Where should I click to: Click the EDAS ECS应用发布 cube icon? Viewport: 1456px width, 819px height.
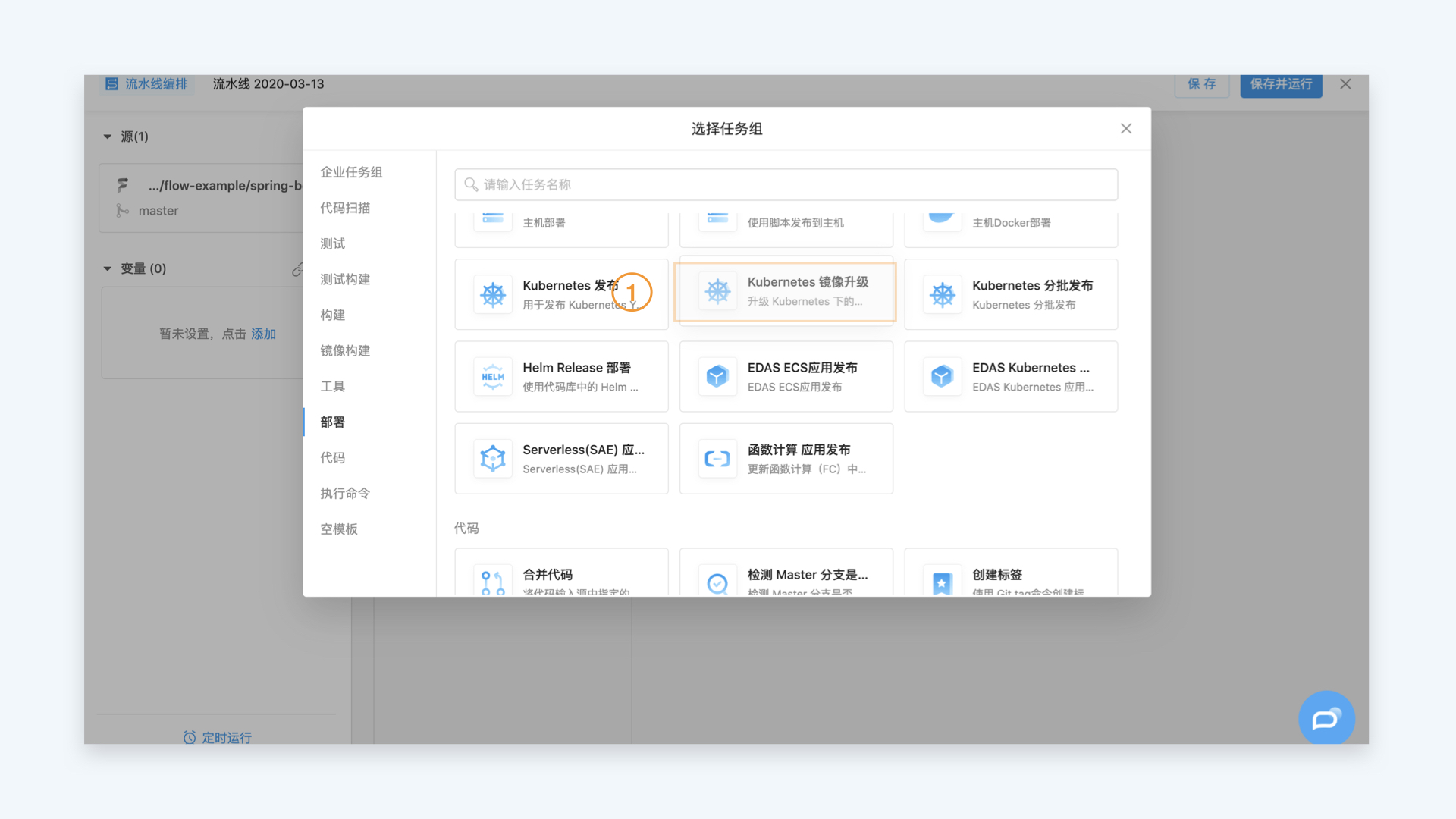coord(717,377)
